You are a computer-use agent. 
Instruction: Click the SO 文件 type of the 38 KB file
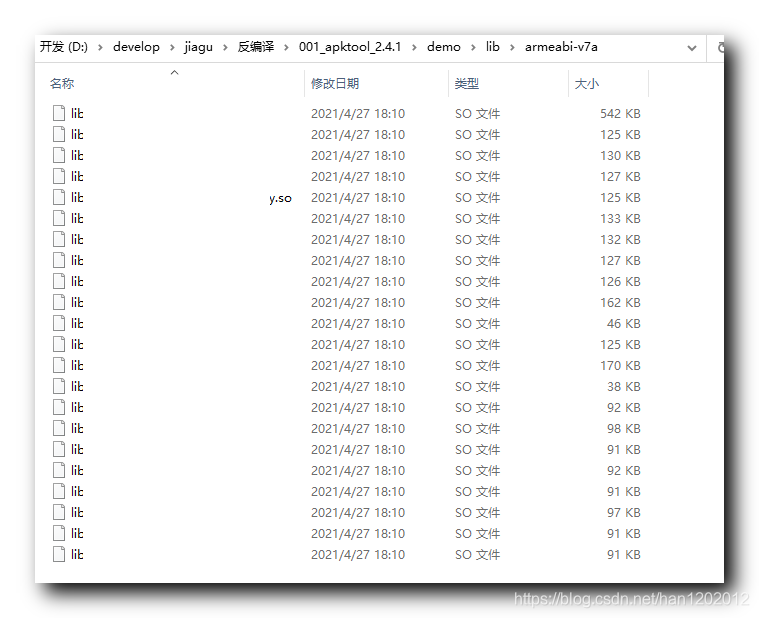[x=477, y=387]
